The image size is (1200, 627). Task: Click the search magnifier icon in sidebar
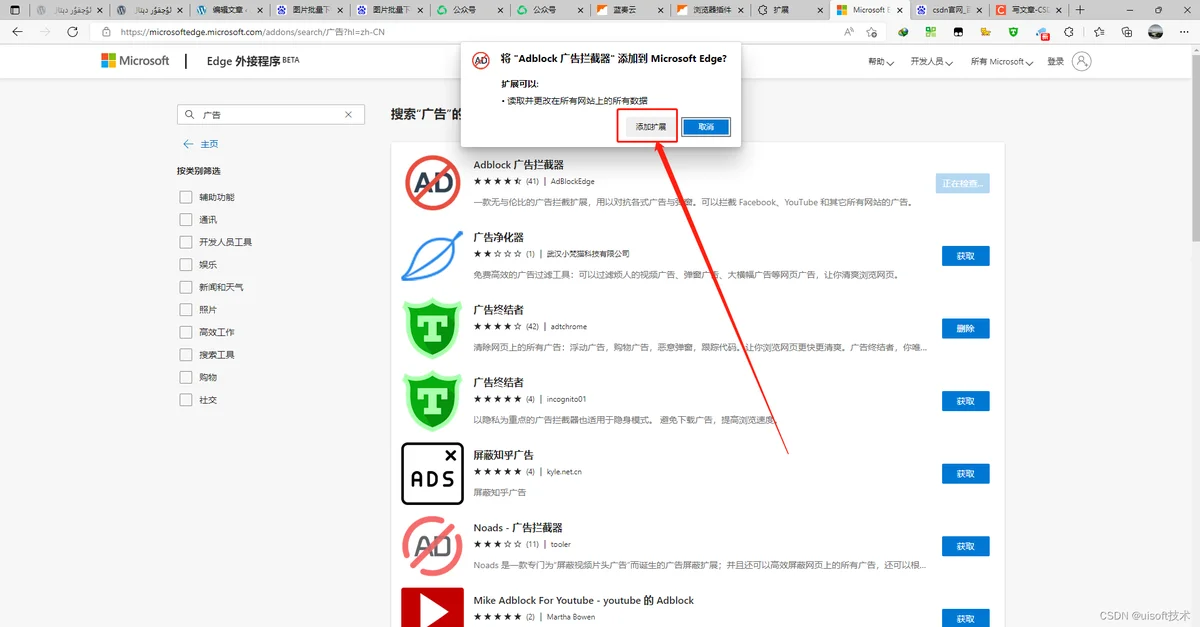coord(190,115)
